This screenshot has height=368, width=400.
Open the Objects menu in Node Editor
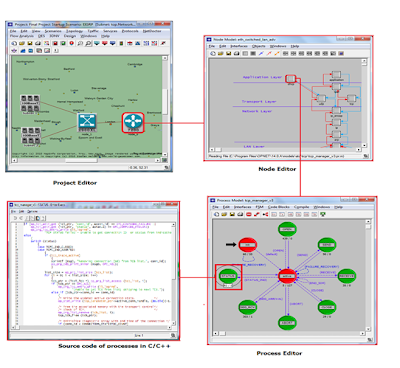(259, 46)
